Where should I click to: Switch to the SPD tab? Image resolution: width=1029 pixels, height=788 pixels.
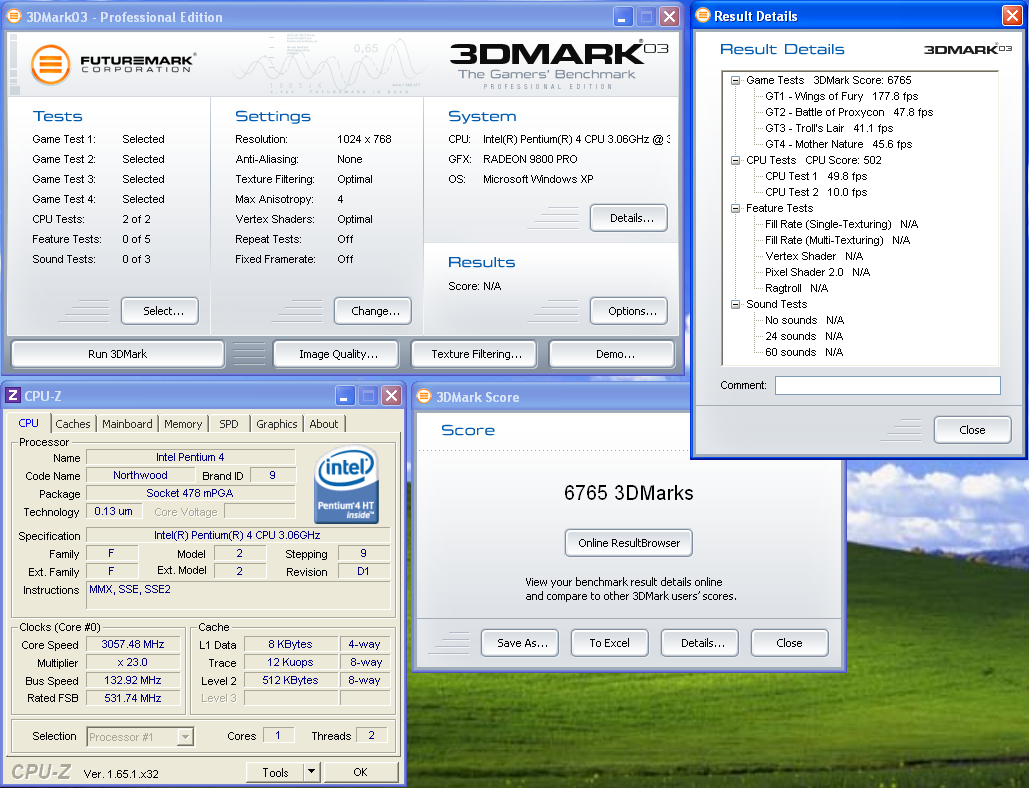click(229, 424)
